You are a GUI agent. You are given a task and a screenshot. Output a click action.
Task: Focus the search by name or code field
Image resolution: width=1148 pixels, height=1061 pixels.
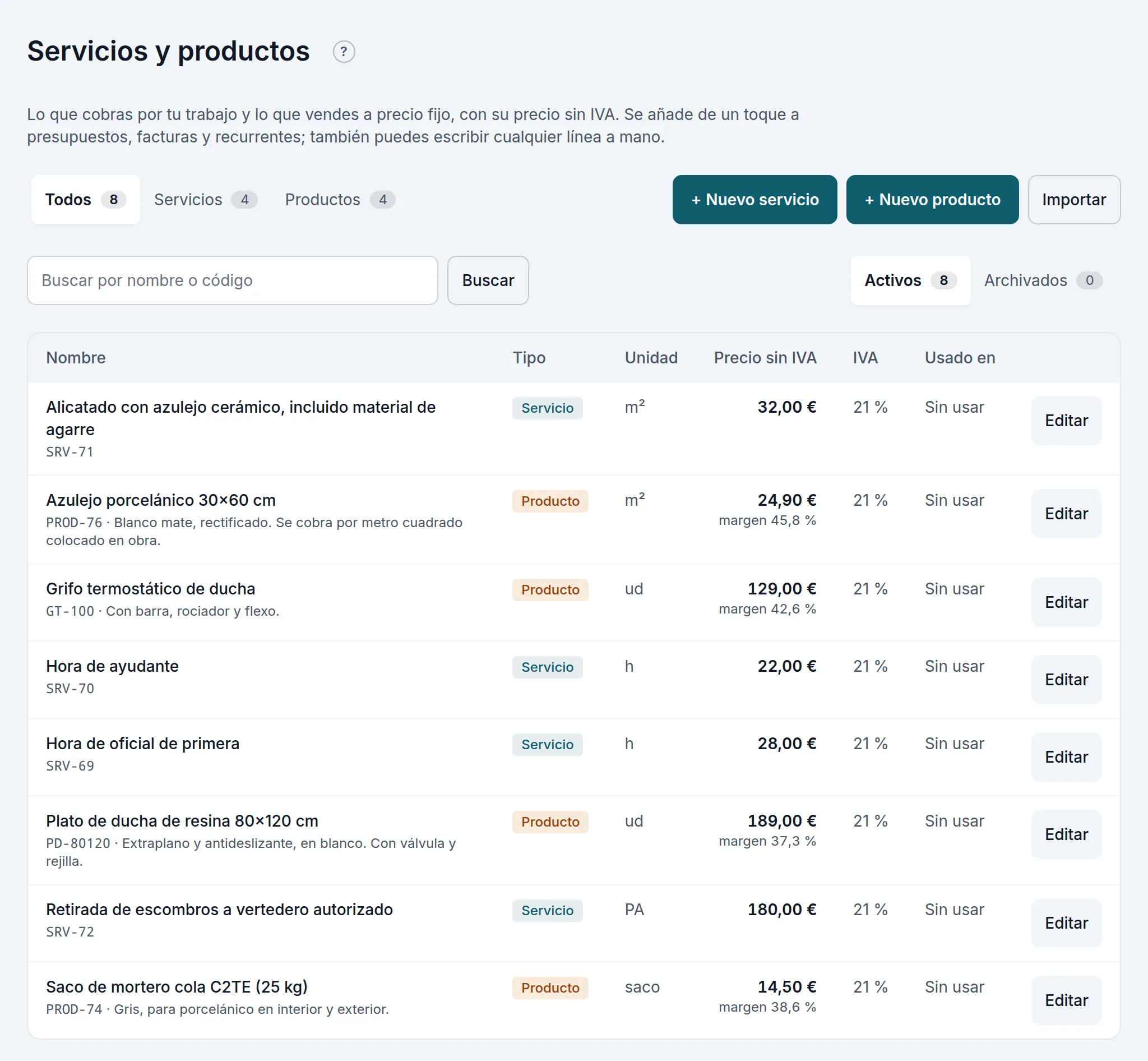click(233, 280)
